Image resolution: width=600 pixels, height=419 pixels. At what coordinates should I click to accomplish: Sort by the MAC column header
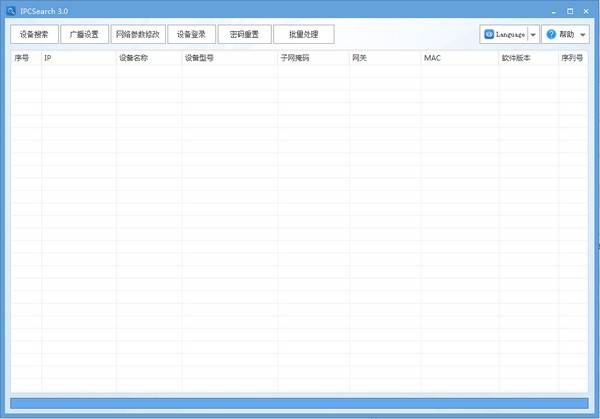(459, 58)
